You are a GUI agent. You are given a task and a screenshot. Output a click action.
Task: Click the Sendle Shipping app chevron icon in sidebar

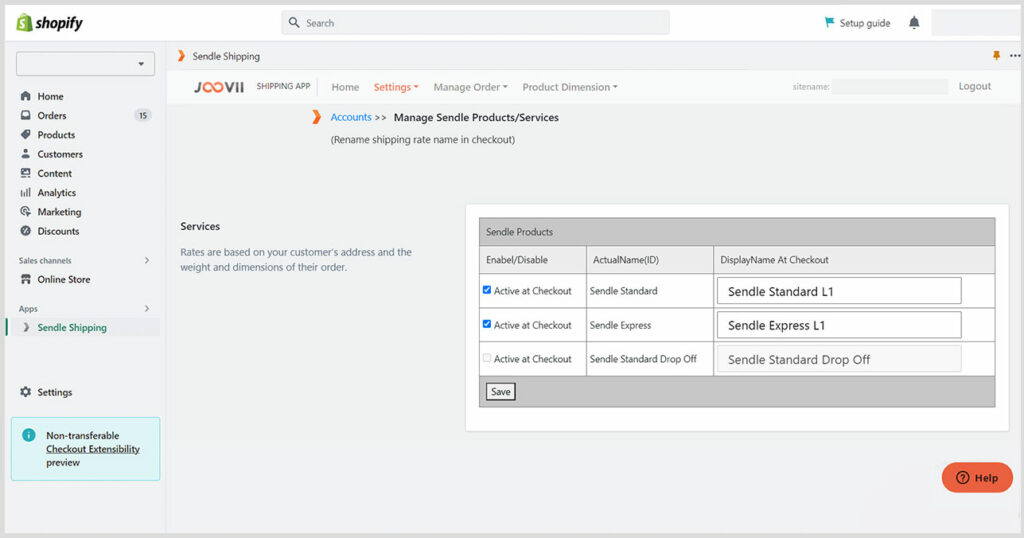coord(26,327)
